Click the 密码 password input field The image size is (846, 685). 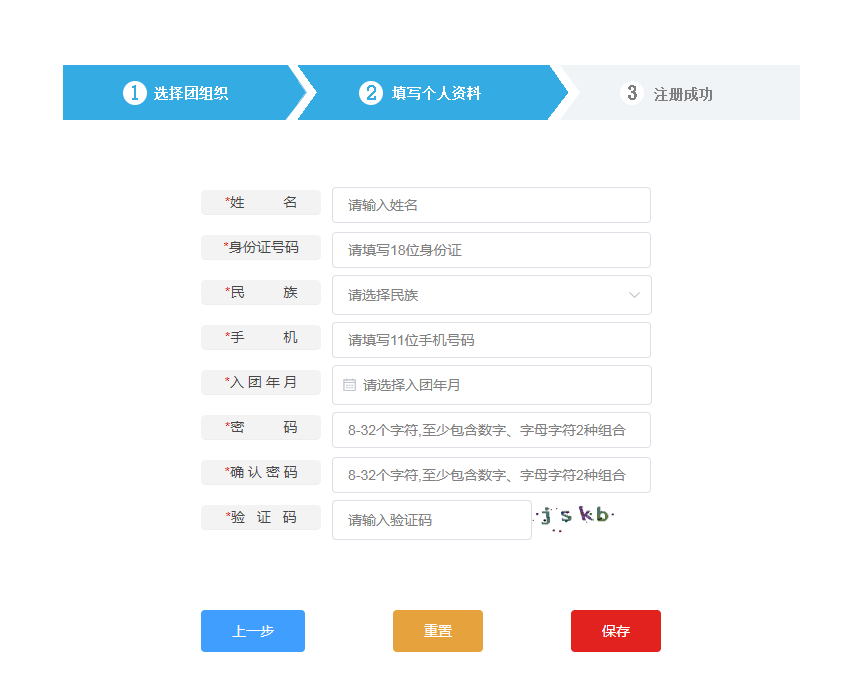pyautogui.click(x=491, y=429)
